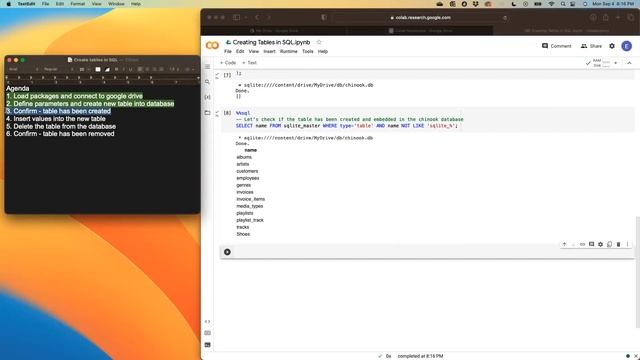Toggle bold in TextEdit toolbar
Image resolution: width=640 pixels, height=360 pixels.
(116, 69)
